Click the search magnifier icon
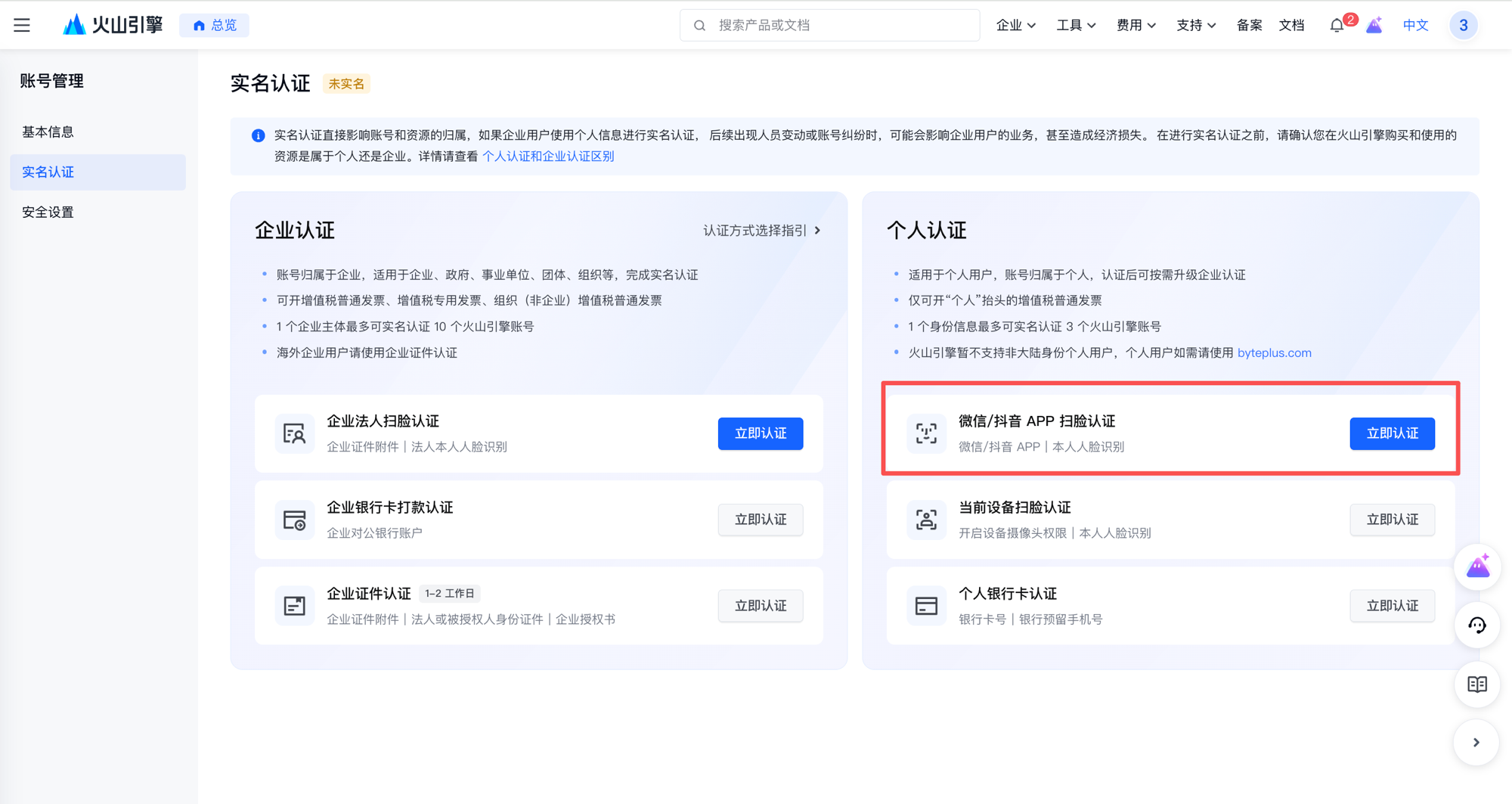The width and height of the screenshot is (1512, 804). tap(700, 25)
